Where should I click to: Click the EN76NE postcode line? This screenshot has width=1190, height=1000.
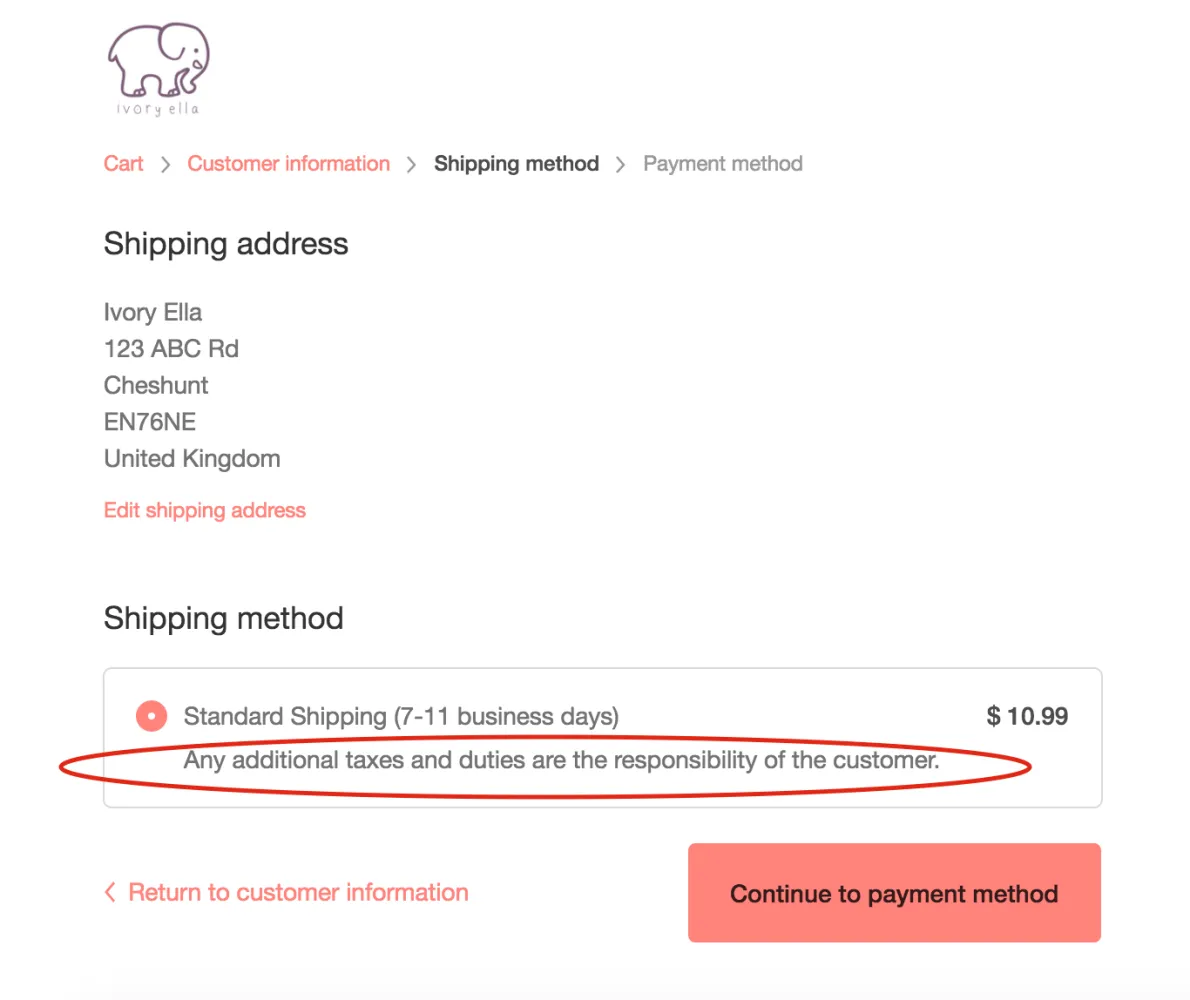[x=150, y=422]
